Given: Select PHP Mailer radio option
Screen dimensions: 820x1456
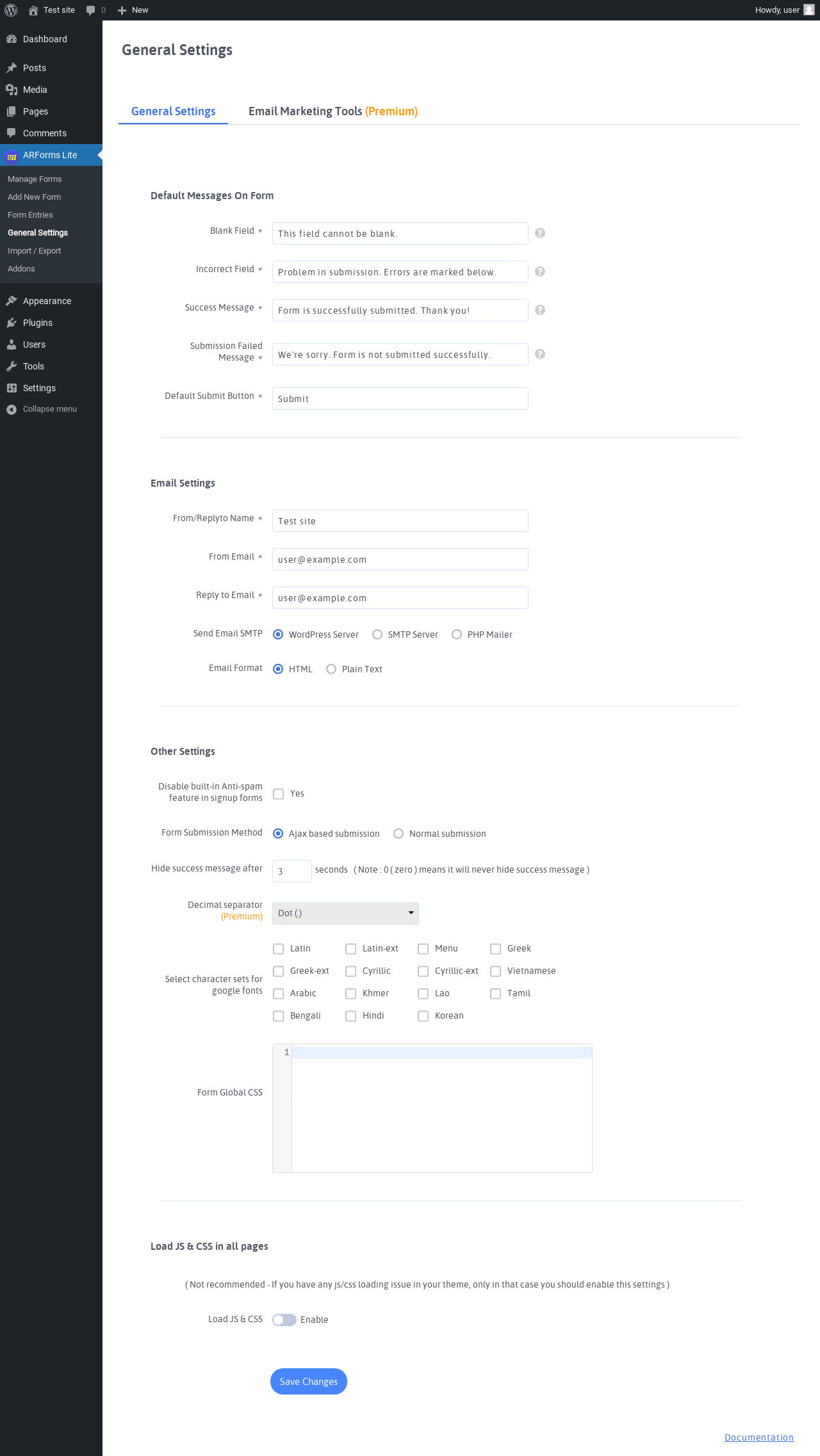Looking at the screenshot, I should pos(457,635).
